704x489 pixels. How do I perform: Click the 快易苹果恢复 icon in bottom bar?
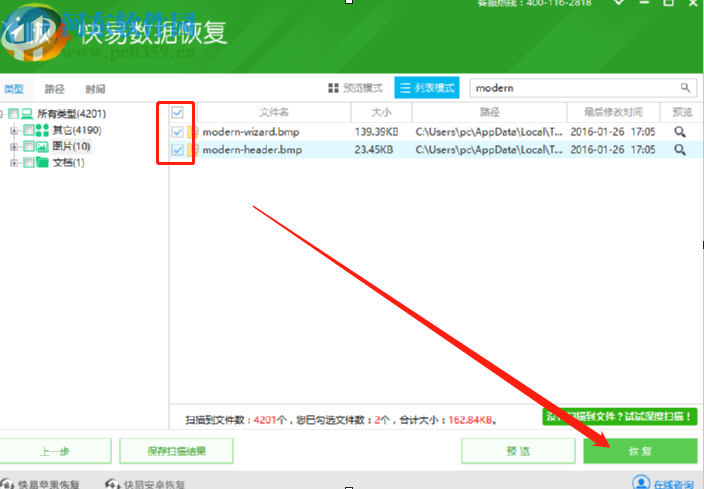point(7,484)
